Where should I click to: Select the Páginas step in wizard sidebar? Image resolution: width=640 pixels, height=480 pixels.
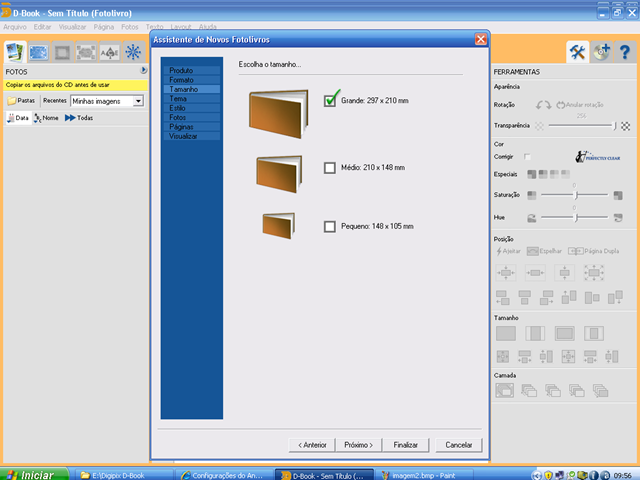pyautogui.click(x=192, y=127)
